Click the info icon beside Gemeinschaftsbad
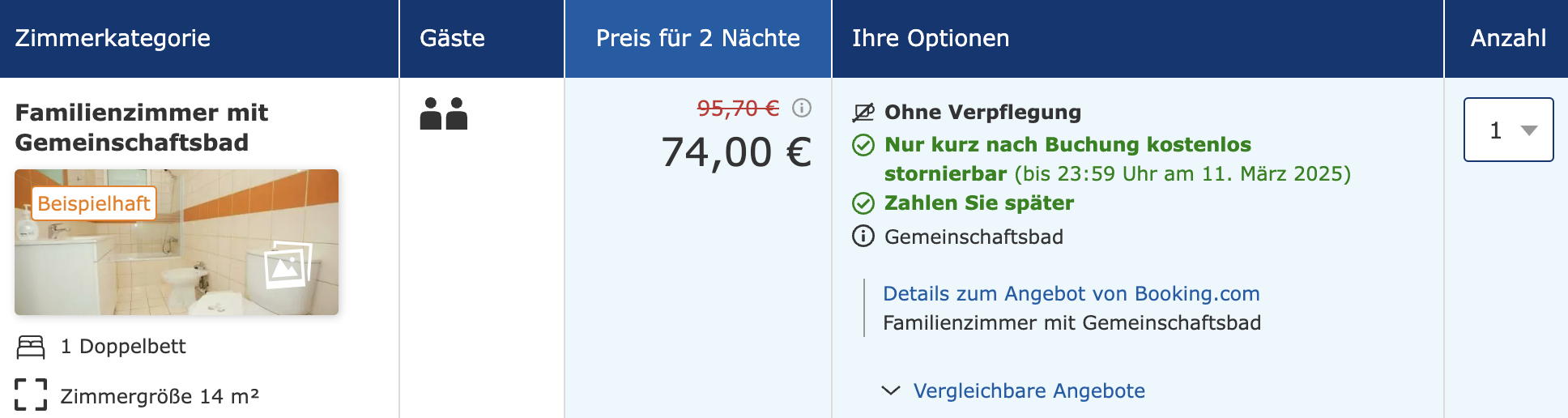This screenshot has width=1568, height=418. point(863,237)
